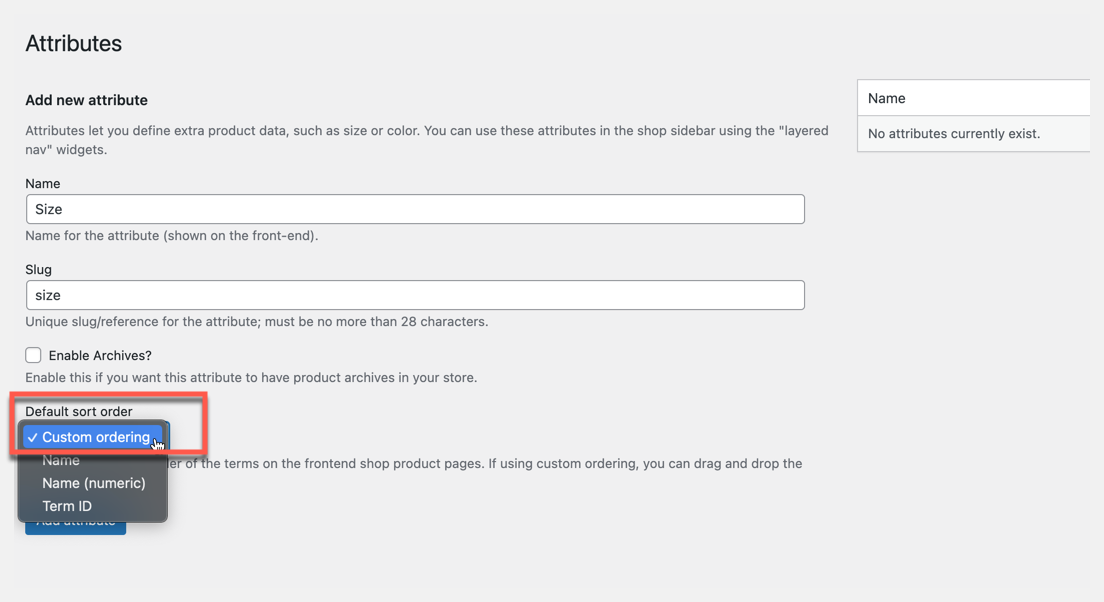Click the "Name" label above the Size field
The image size is (1104, 602).
point(43,184)
